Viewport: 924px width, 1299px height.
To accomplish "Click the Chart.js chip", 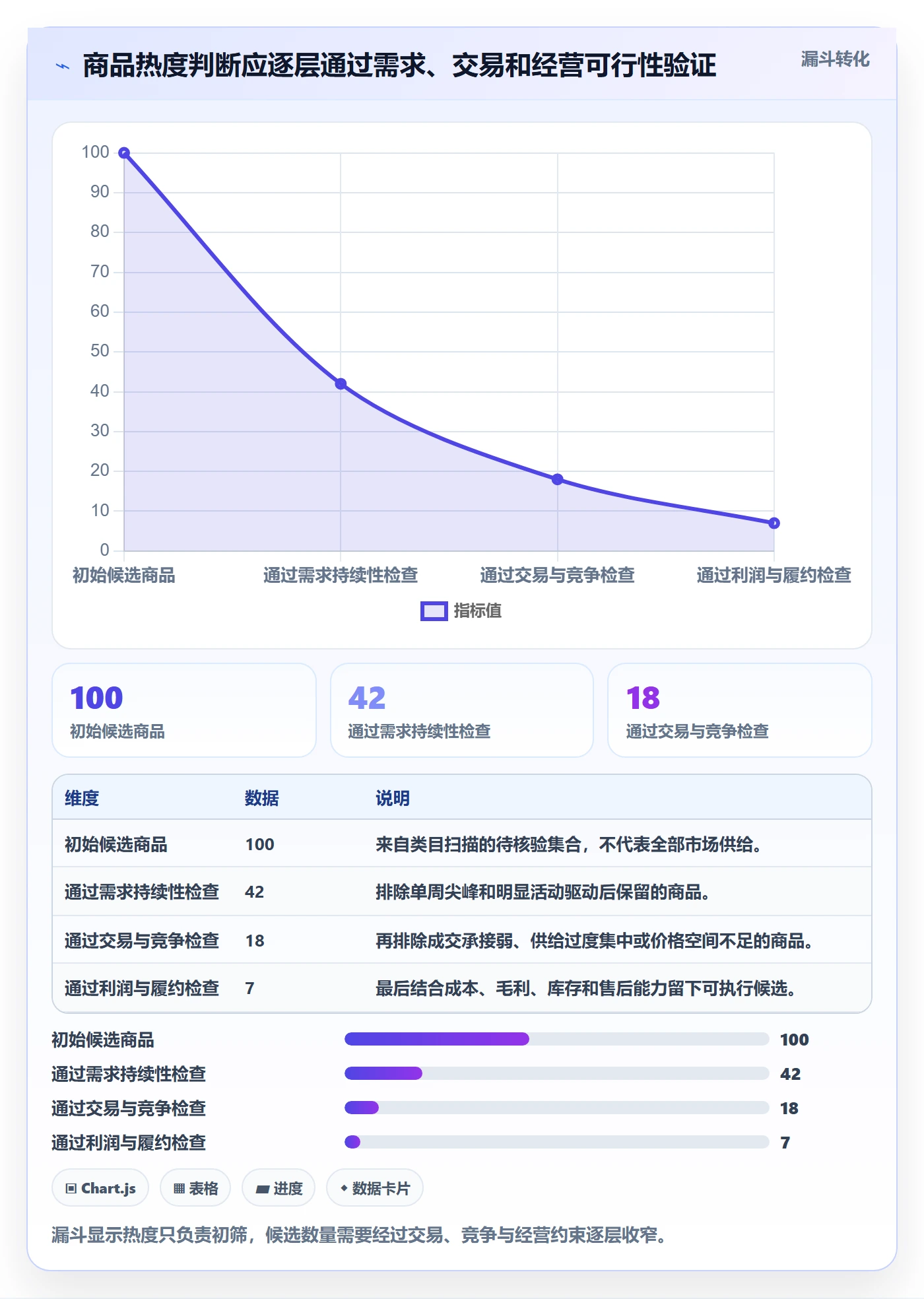I will click(x=100, y=1189).
